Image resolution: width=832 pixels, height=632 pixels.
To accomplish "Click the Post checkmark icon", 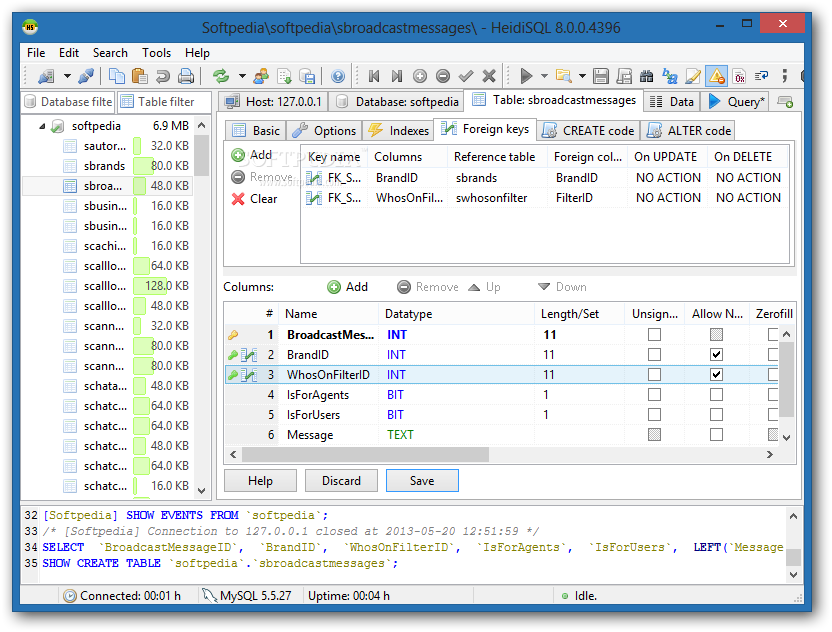I will click(x=466, y=76).
